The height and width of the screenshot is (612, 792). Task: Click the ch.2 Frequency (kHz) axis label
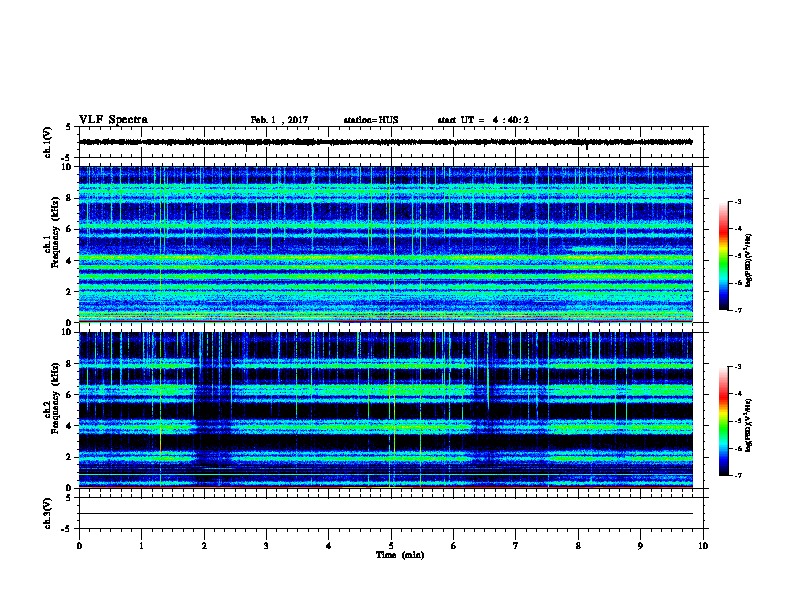pos(52,398)
